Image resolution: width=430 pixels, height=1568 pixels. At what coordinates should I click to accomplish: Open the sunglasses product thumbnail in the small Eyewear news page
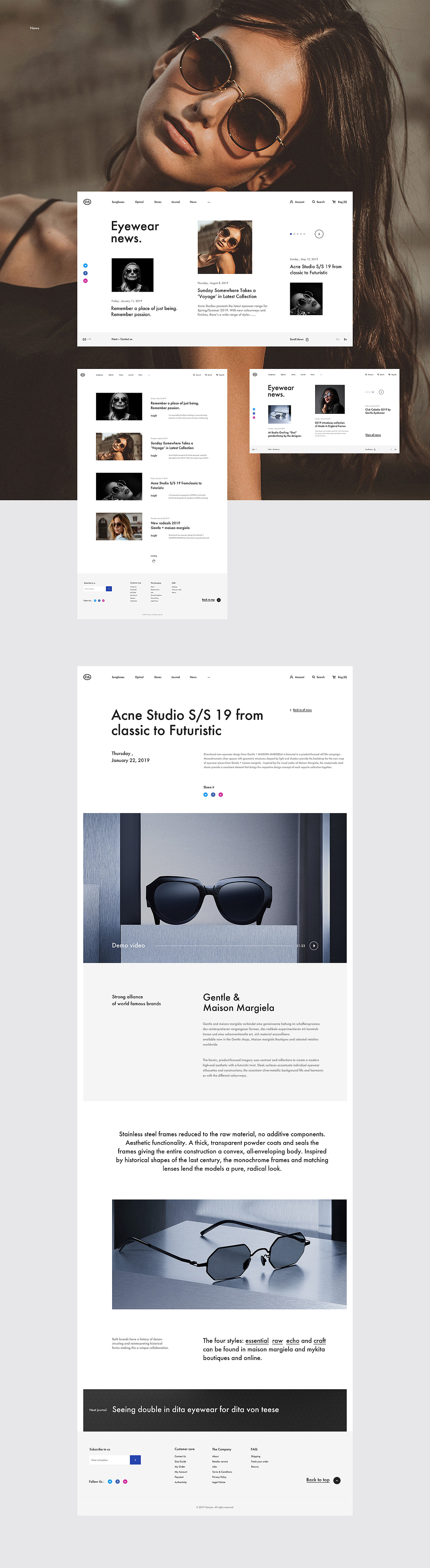click(279, 414)
